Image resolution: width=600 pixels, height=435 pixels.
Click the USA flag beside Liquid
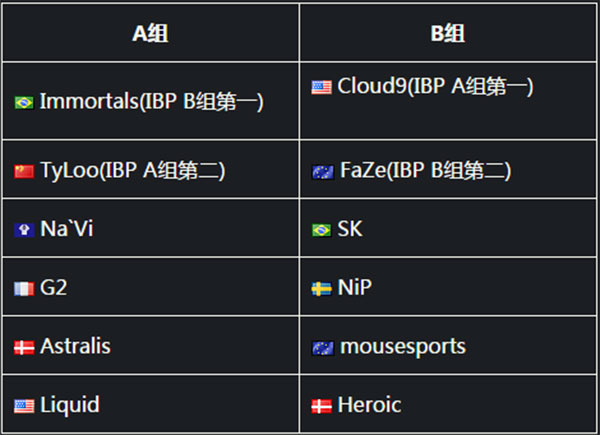pyautogui.click(x=24, y=406)
